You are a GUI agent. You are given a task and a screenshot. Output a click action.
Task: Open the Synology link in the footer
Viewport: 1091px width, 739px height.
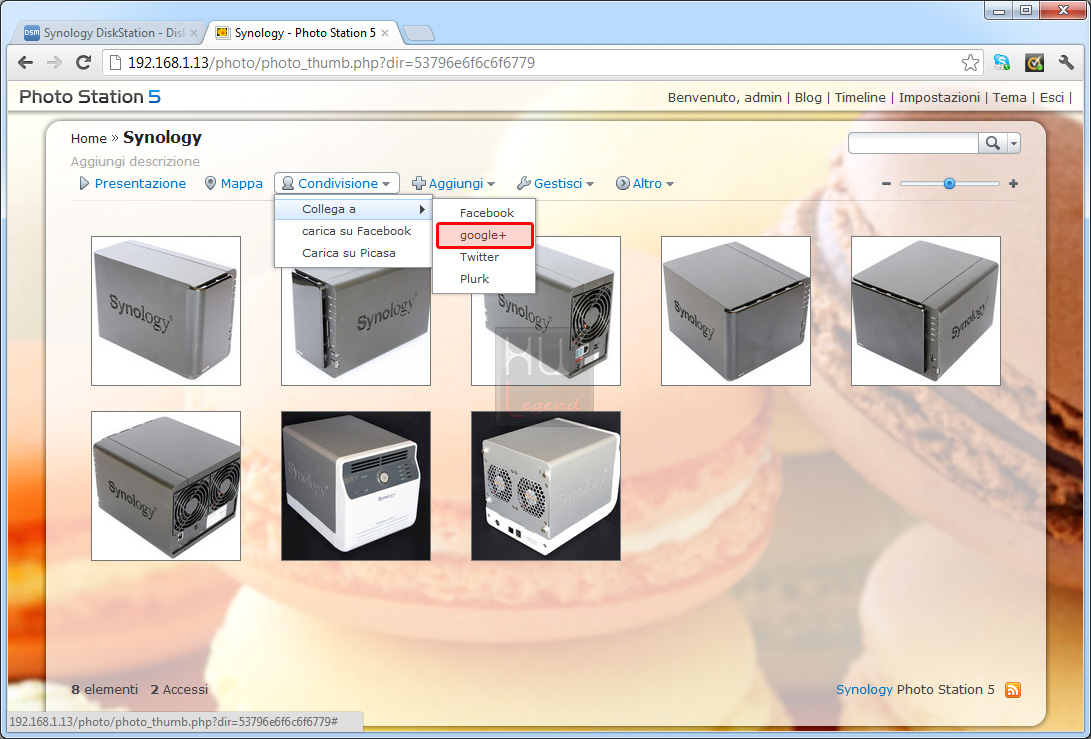864,690
